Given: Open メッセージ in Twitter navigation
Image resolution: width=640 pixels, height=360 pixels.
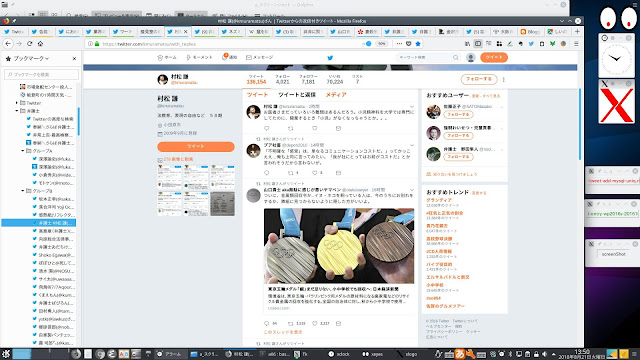Looking at the screenshot, I should [x=259, y=58].
